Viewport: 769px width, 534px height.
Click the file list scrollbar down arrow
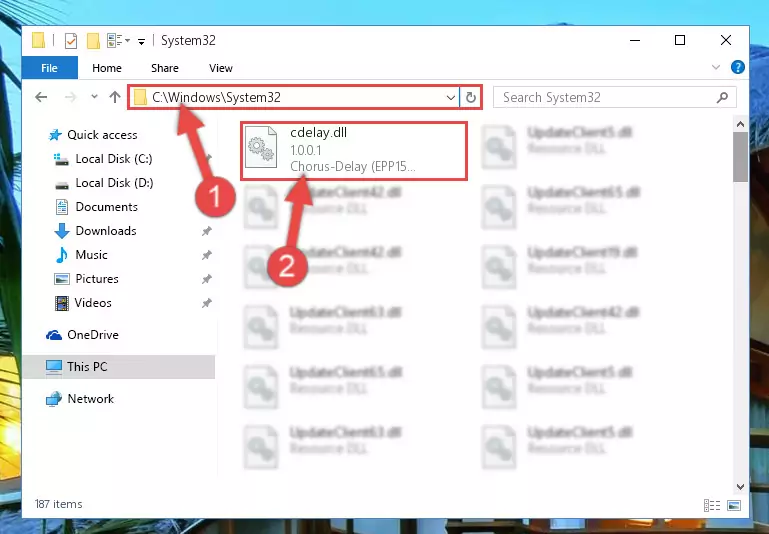[741, 487]
